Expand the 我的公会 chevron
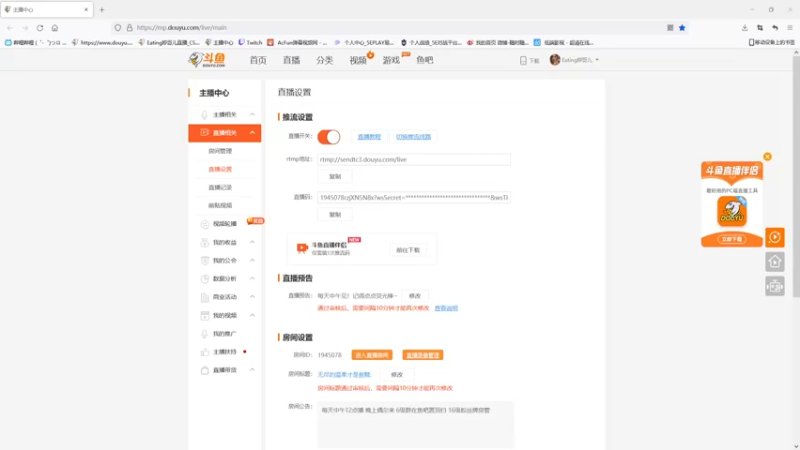 click(x=252, y=260)
